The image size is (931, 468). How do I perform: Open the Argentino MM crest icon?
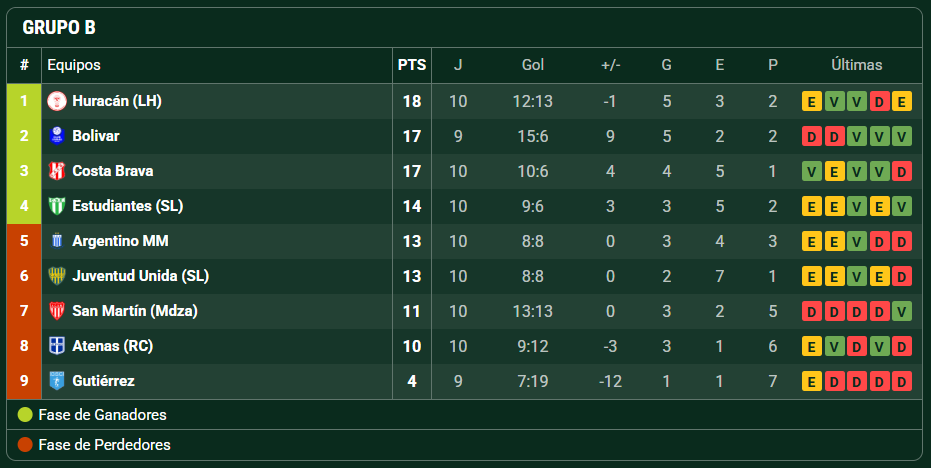coord(56,241)
